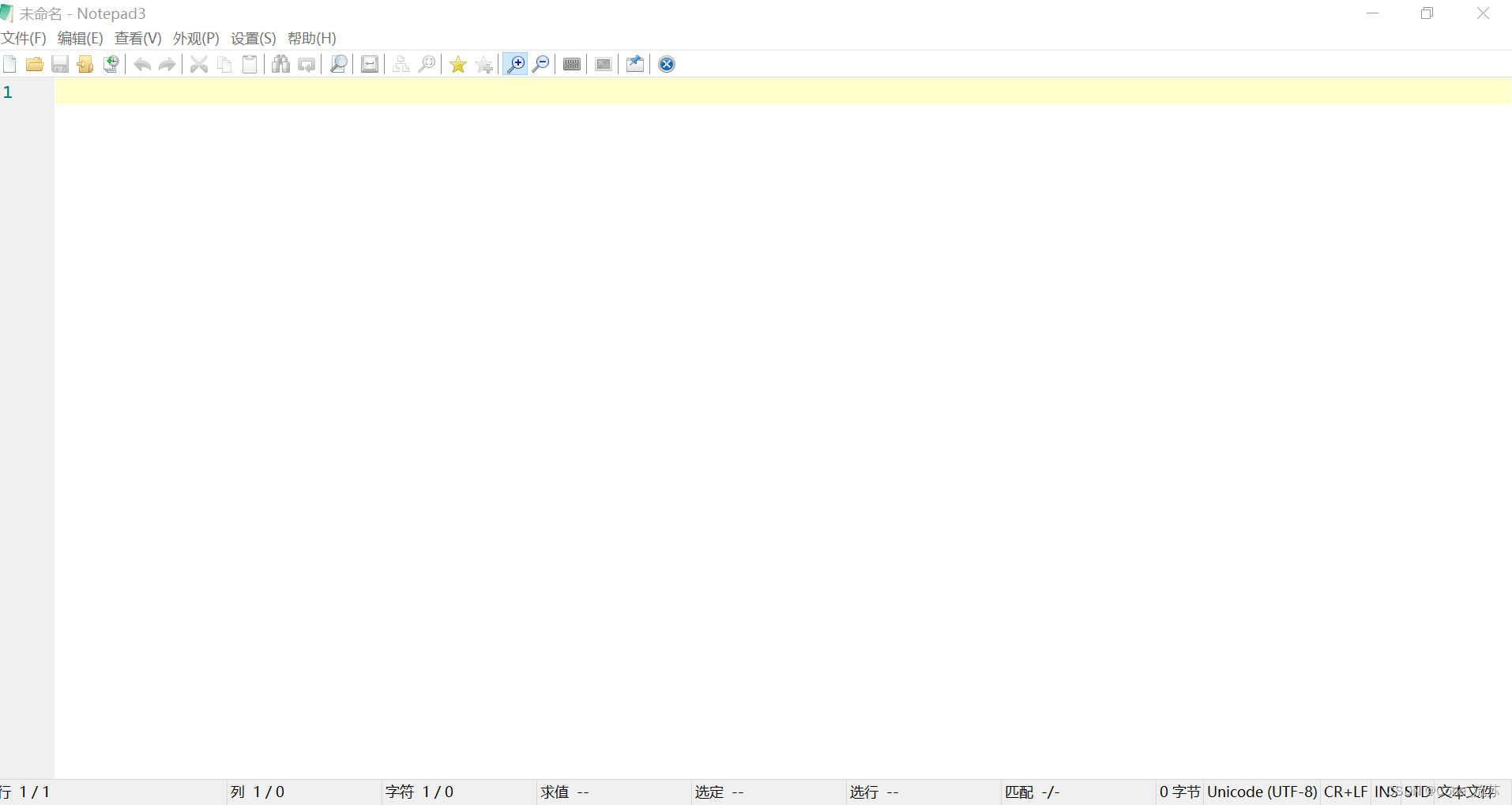
Task: Save the document with the floppy icon
Action: click(x=60, y=64)
